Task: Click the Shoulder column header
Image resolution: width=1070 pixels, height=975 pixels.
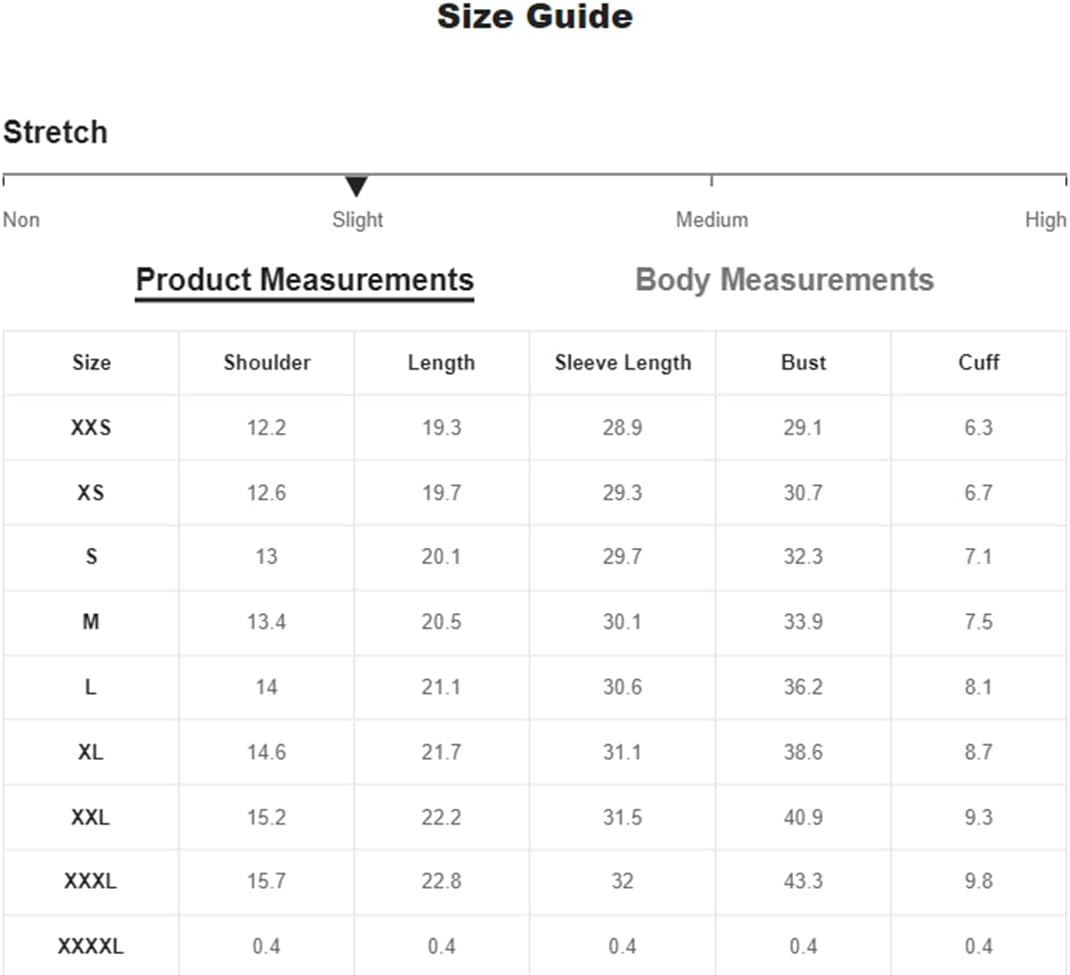Action: click(267, 362)
